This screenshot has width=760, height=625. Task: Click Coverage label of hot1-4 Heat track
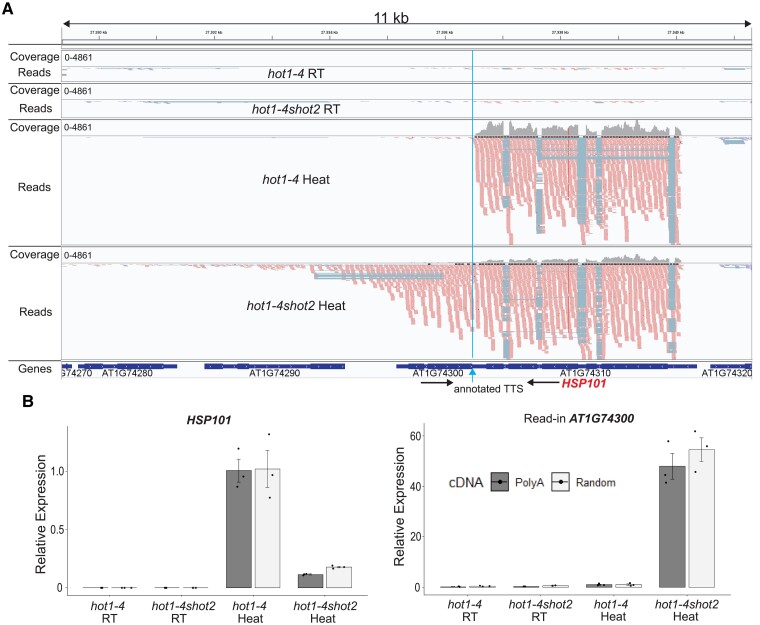click(x=34, y=128)
